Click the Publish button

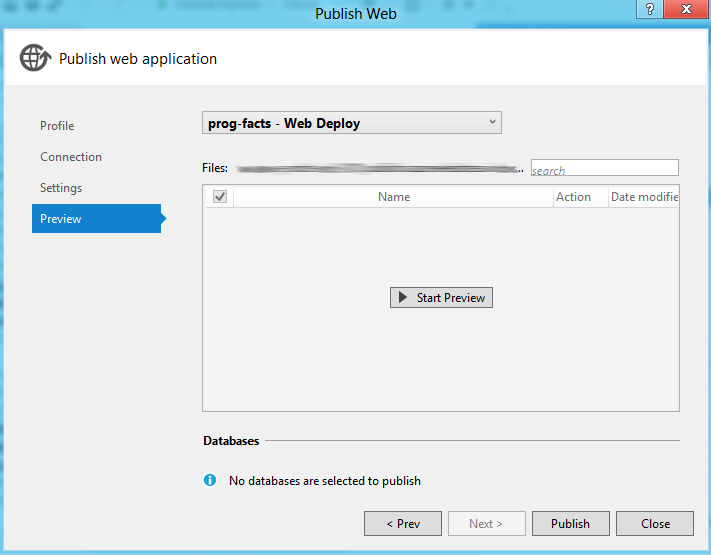coord(570,524)
